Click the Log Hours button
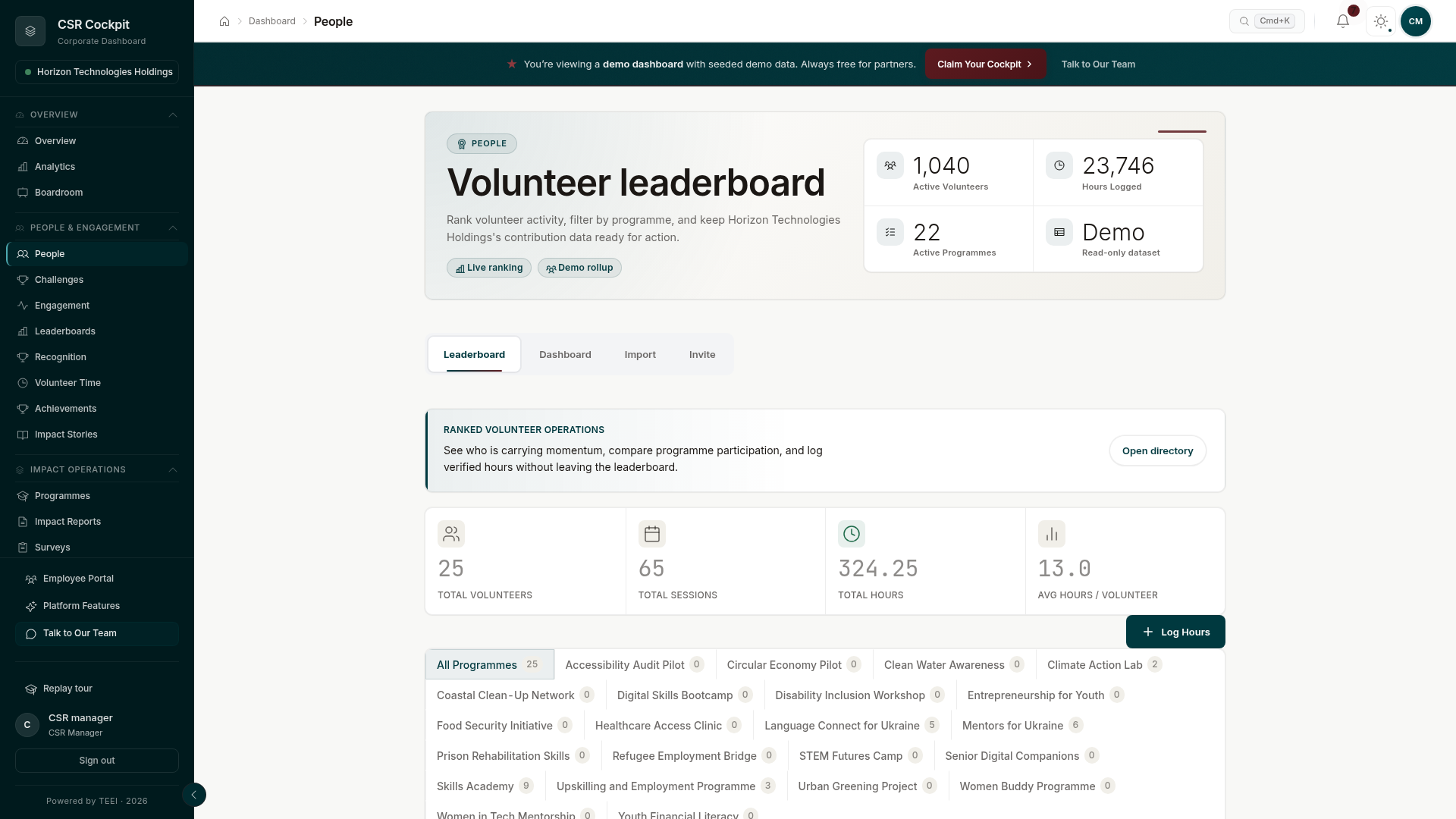This screenshot has width=1456, height=819. [1175, 632]
